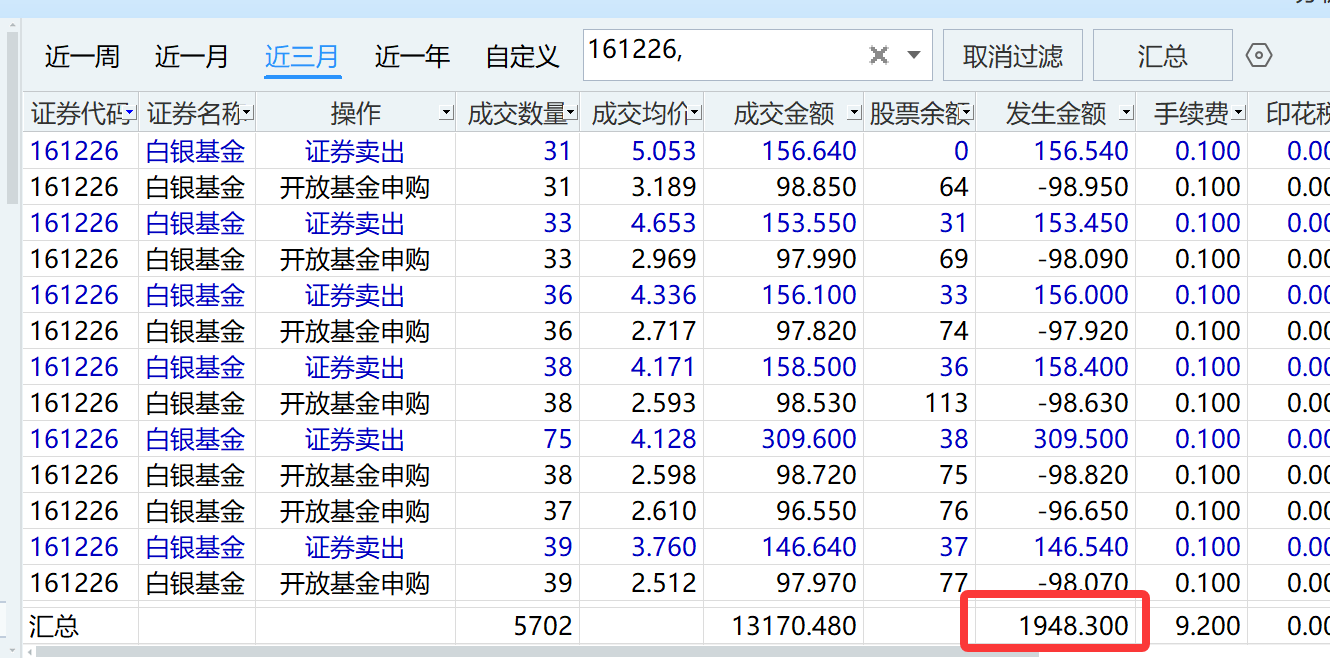This screenshot has height=658, width=1330.
Task: Open the 发生金额 column filter arrow
Action: 1126,115
